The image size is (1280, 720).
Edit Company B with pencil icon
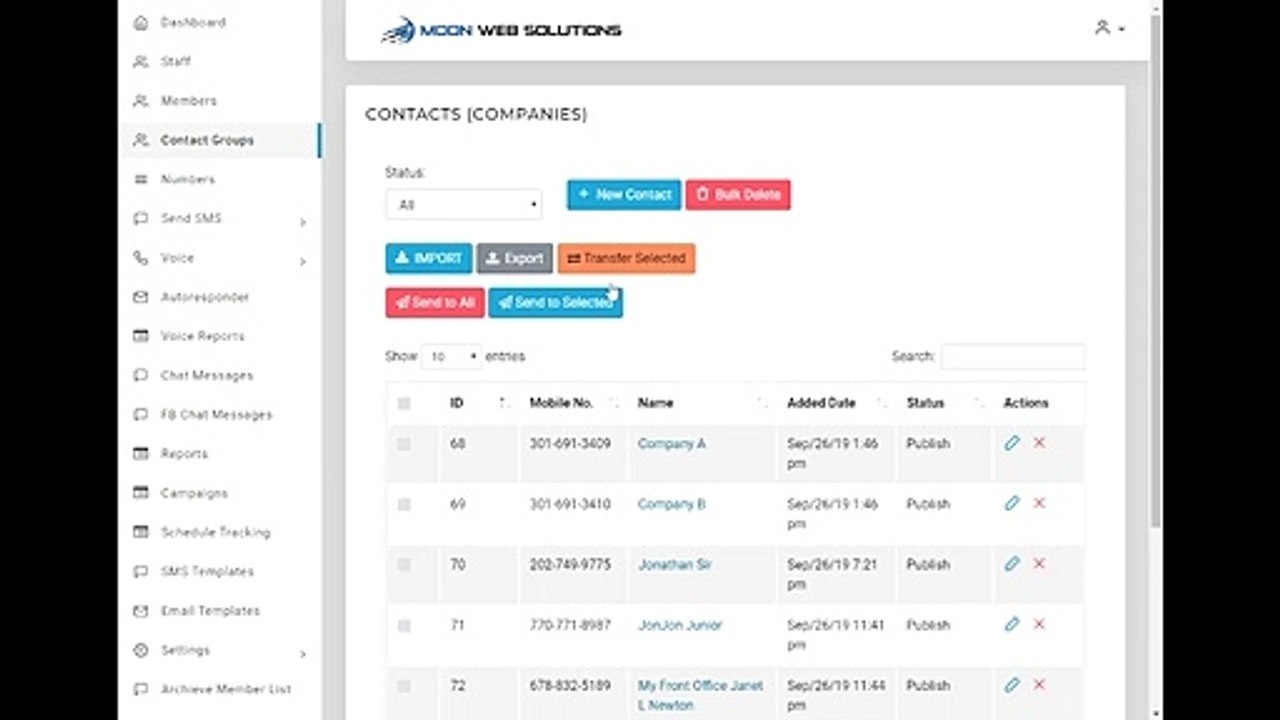(1012, 503)
